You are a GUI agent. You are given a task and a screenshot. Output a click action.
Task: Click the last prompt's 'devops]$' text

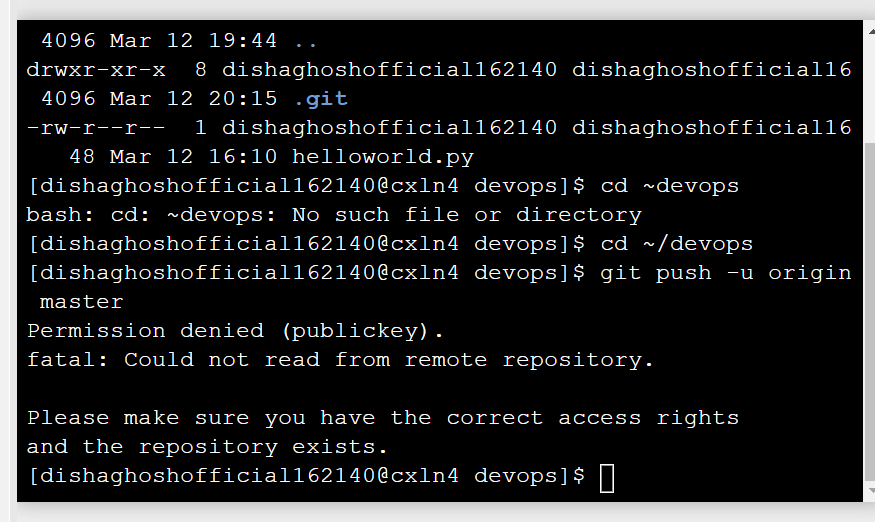530,476
